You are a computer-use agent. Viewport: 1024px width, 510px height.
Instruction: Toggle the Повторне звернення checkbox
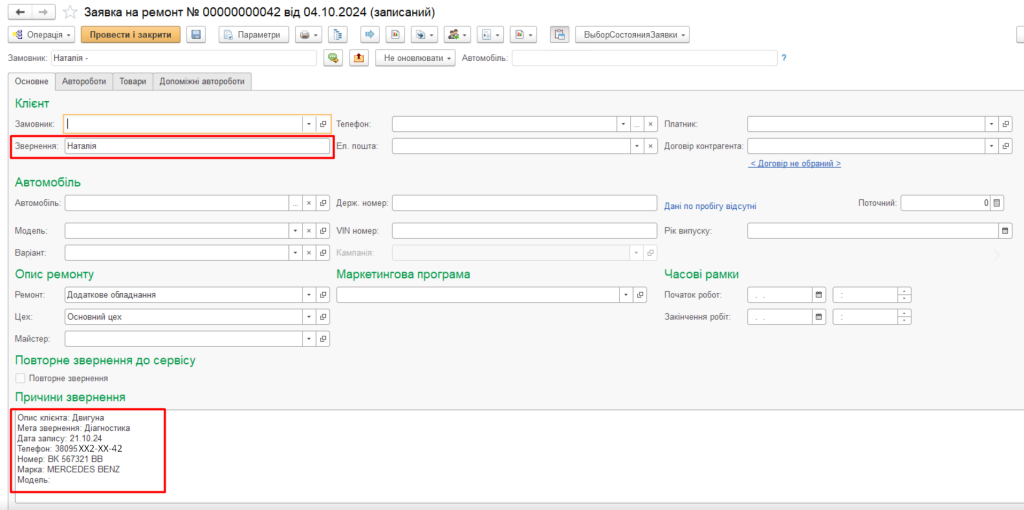tap(20, 378)
